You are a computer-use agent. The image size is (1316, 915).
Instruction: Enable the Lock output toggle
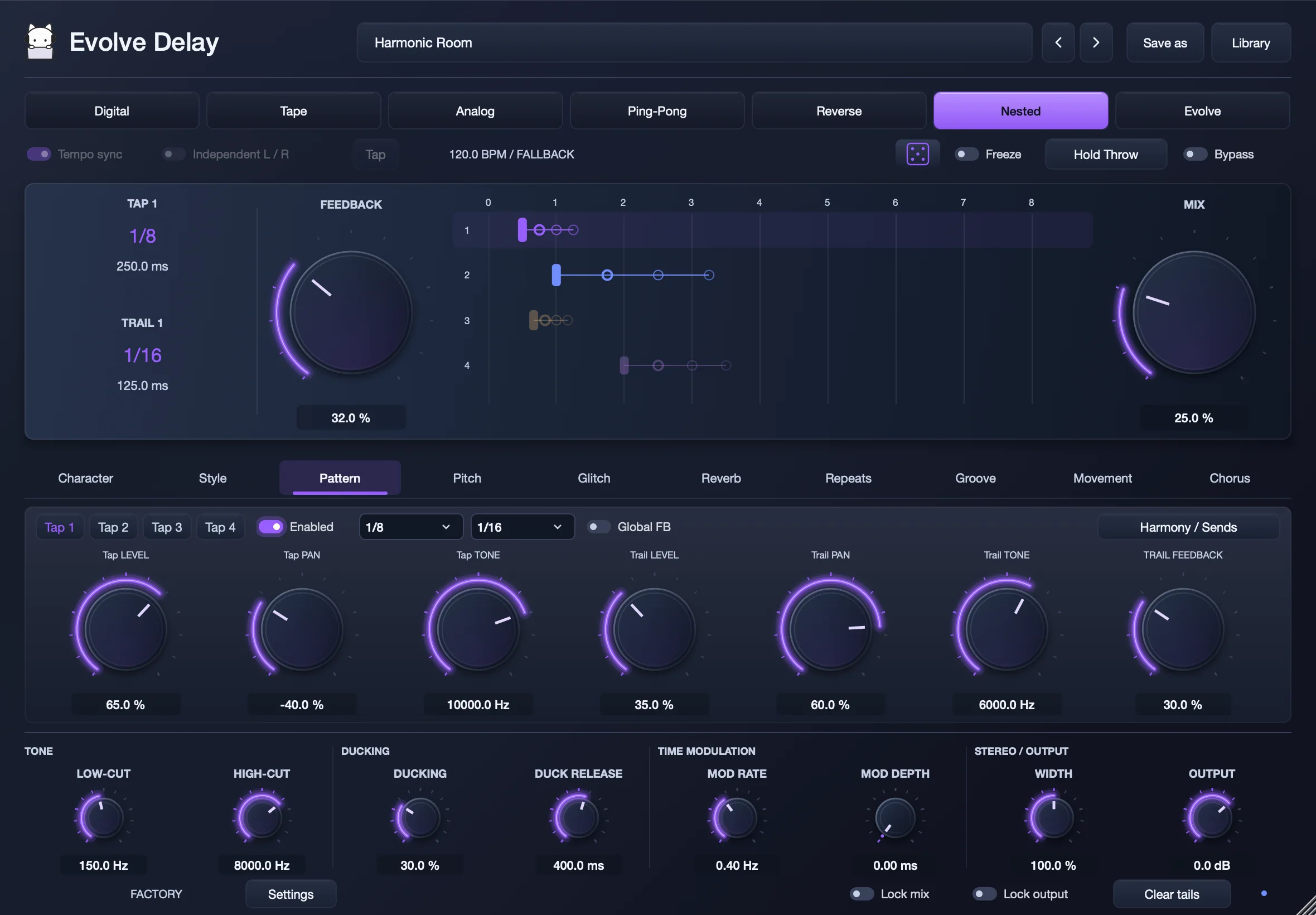pyautogui.click(x=984, y=894)
